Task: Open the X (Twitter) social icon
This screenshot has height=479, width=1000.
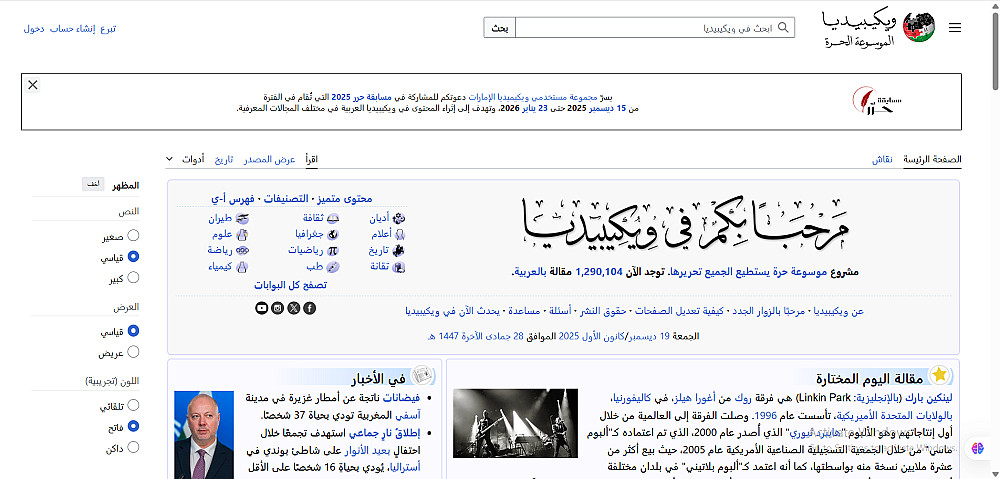Action: point(293,308)
